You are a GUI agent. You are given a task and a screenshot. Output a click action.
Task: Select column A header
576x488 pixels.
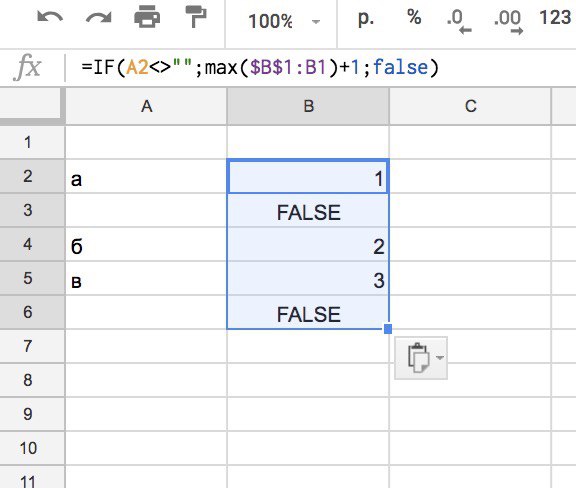coord(146,106)
